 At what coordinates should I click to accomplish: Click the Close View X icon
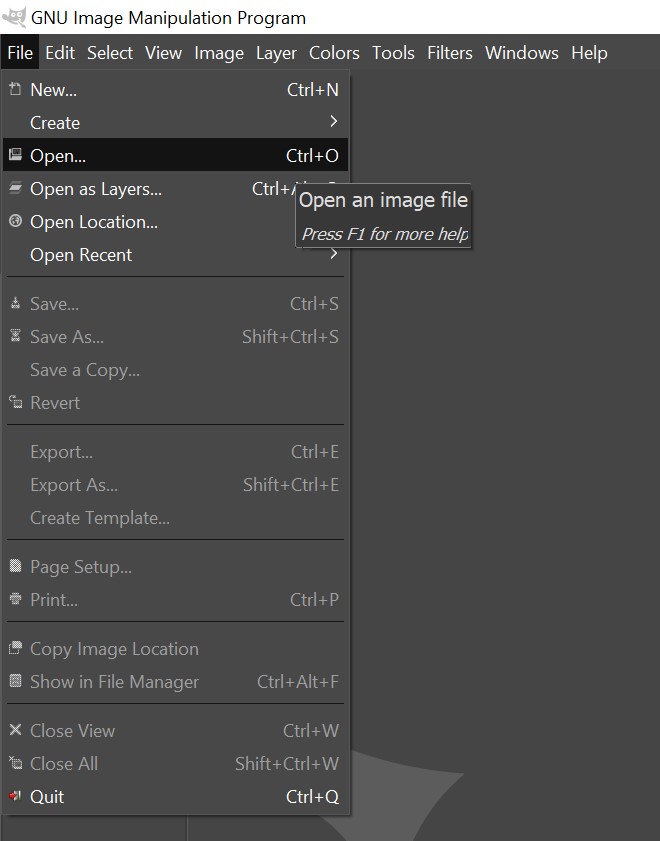(x=16, y=730)
